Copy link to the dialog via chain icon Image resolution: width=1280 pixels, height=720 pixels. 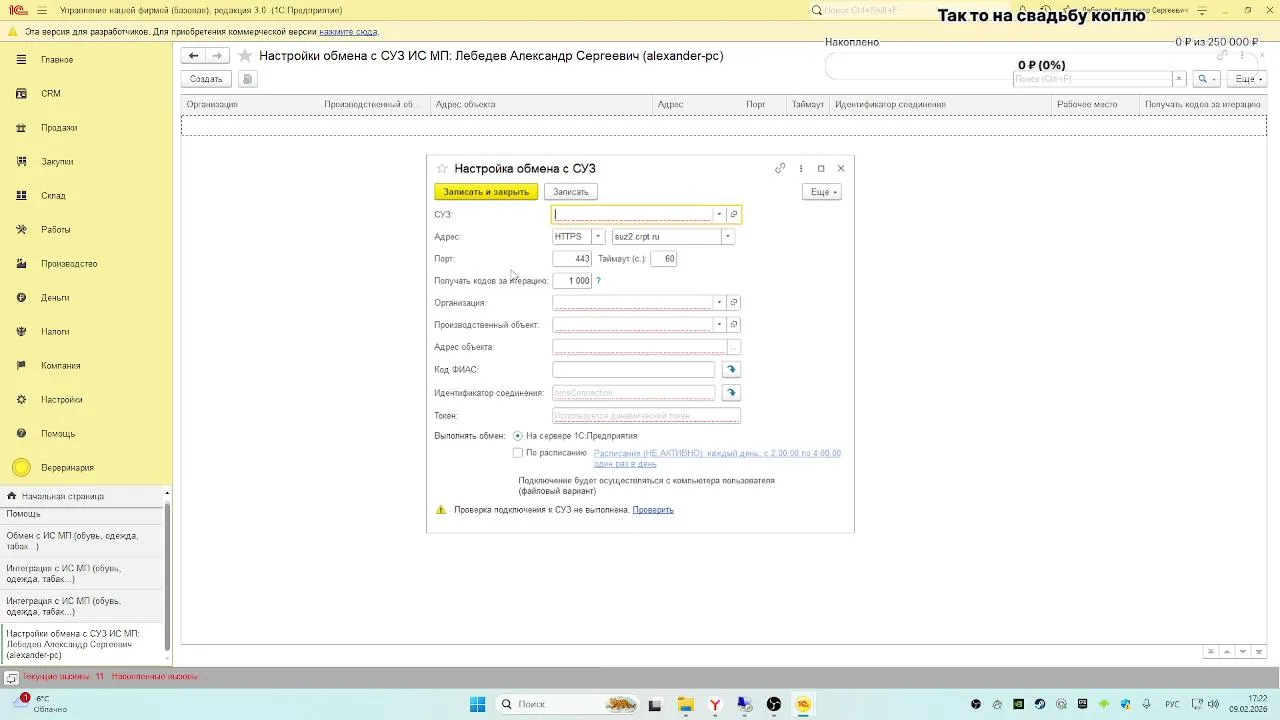pos(780,168)
